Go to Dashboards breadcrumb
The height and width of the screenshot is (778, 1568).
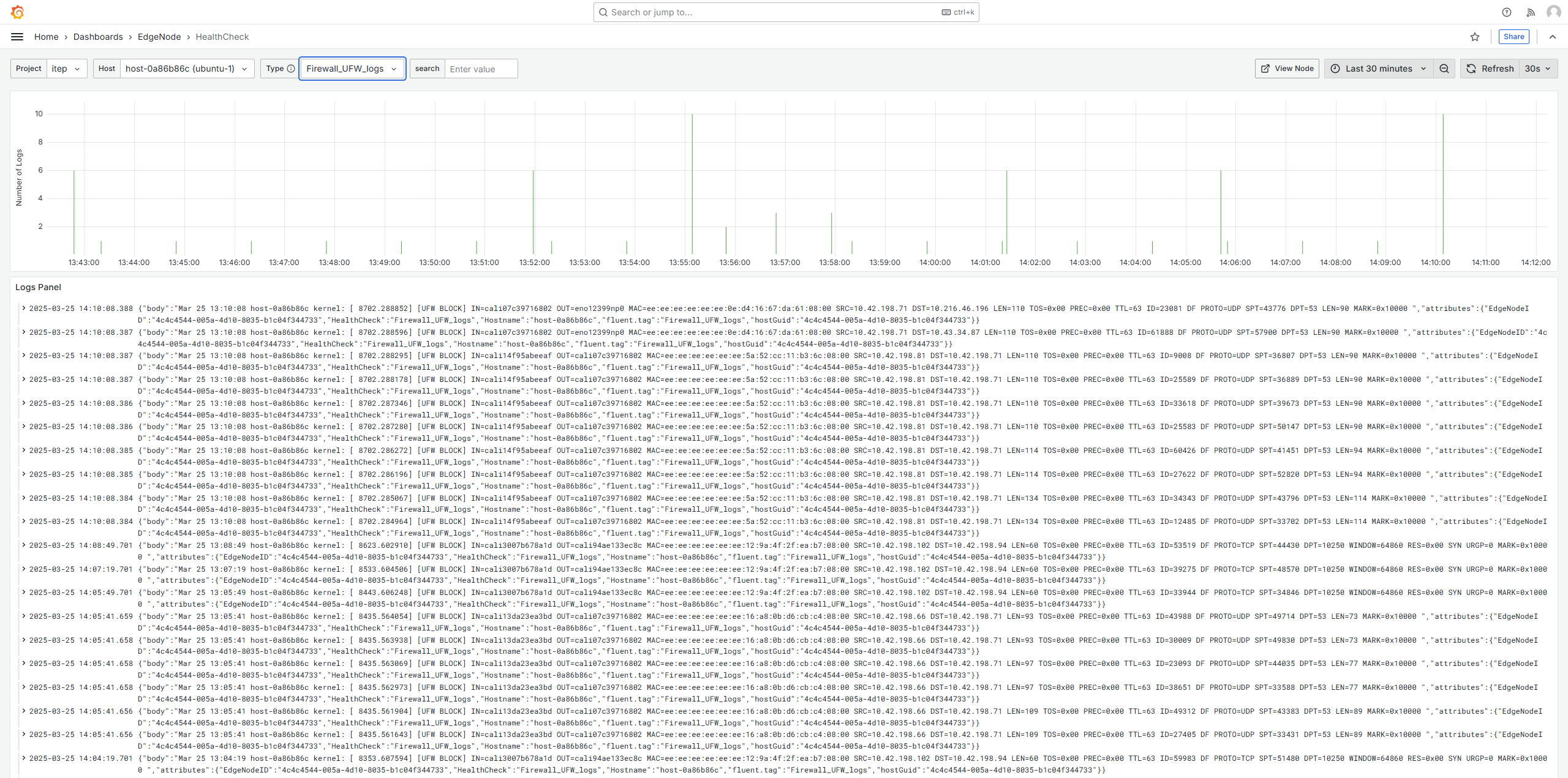click(98, 37)
